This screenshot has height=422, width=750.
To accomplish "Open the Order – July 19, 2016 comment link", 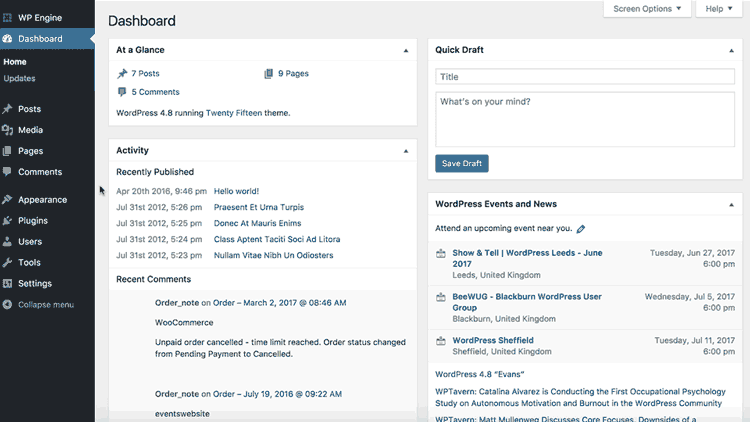I will 277,394.
